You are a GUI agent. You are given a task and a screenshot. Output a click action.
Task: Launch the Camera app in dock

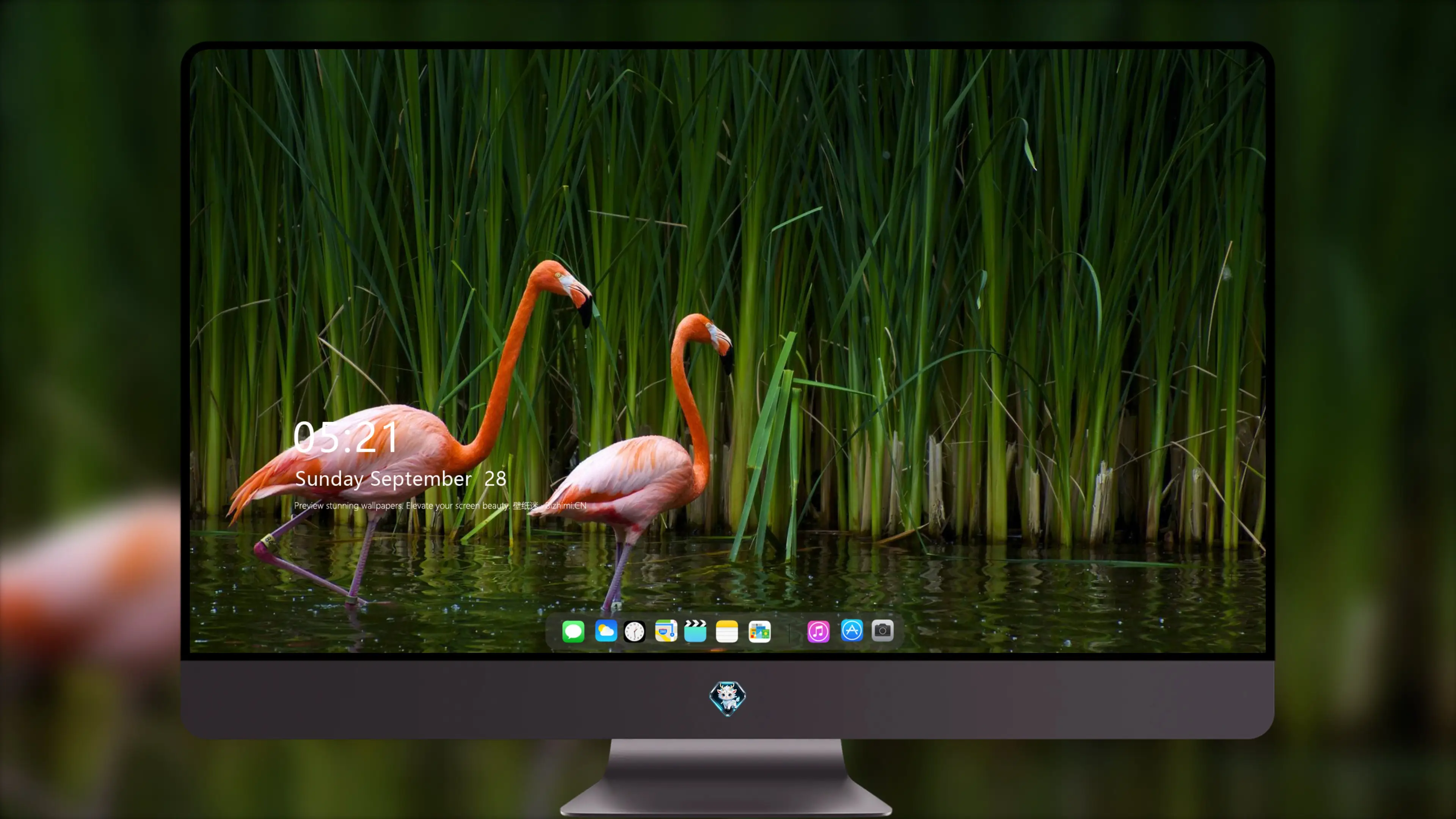click(x=882, y=630)
